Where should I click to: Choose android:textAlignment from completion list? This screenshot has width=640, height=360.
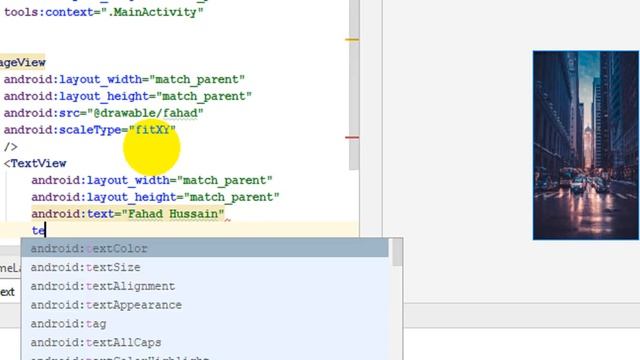click(205, 286)
